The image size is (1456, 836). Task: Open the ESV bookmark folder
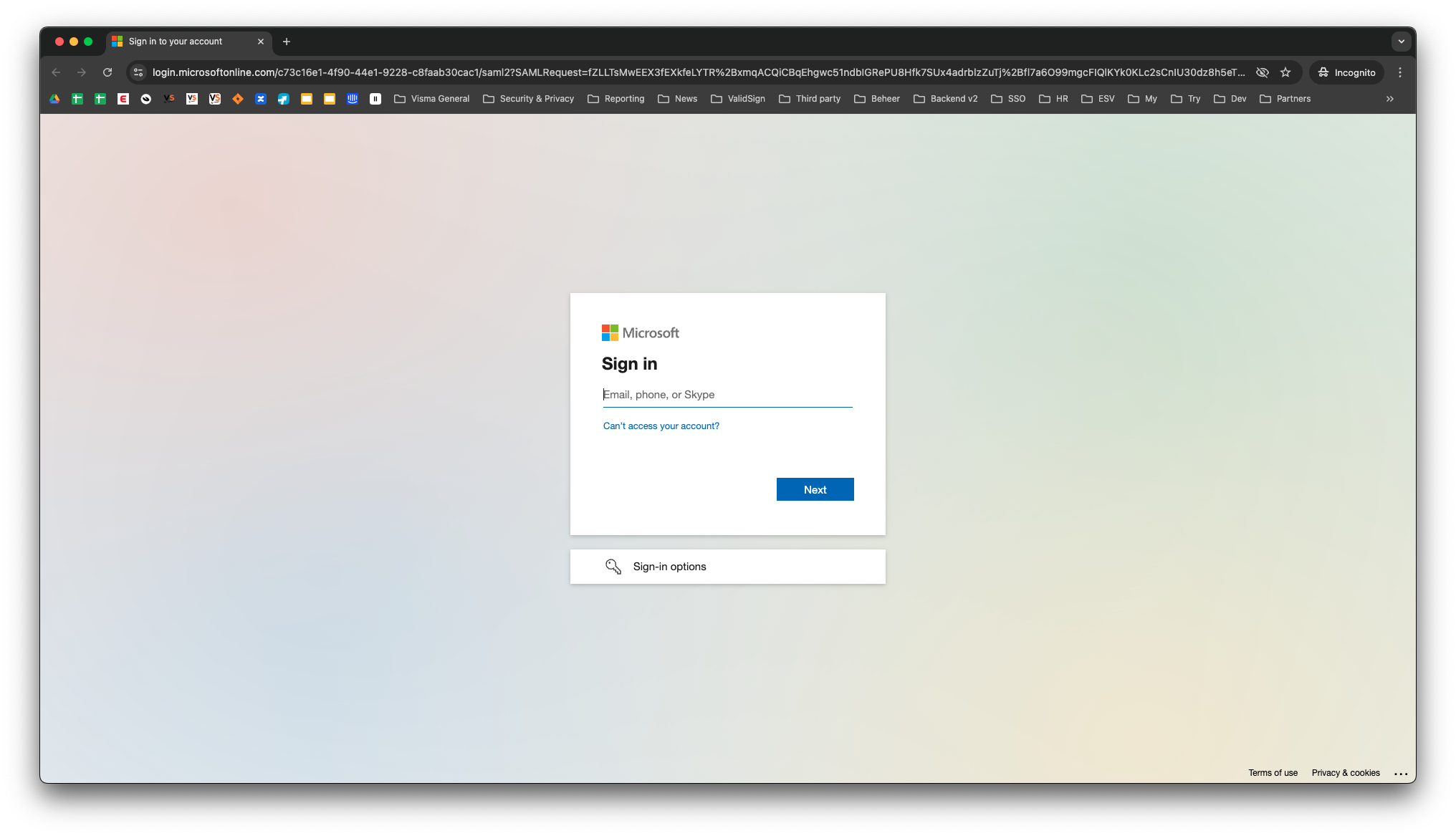pos(1098,99)
